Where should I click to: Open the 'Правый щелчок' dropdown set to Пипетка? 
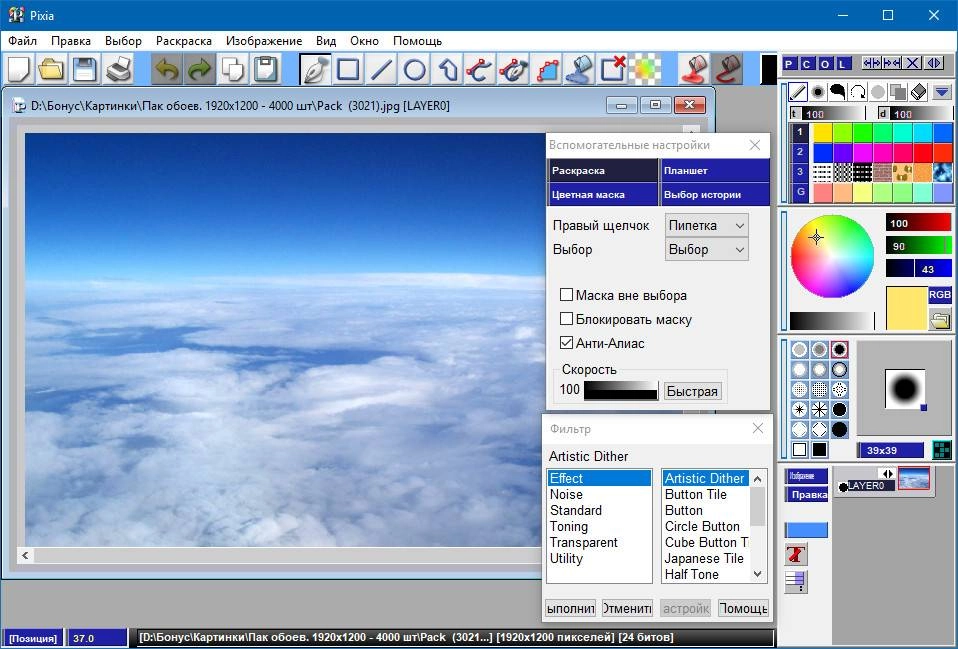[706, 226]
